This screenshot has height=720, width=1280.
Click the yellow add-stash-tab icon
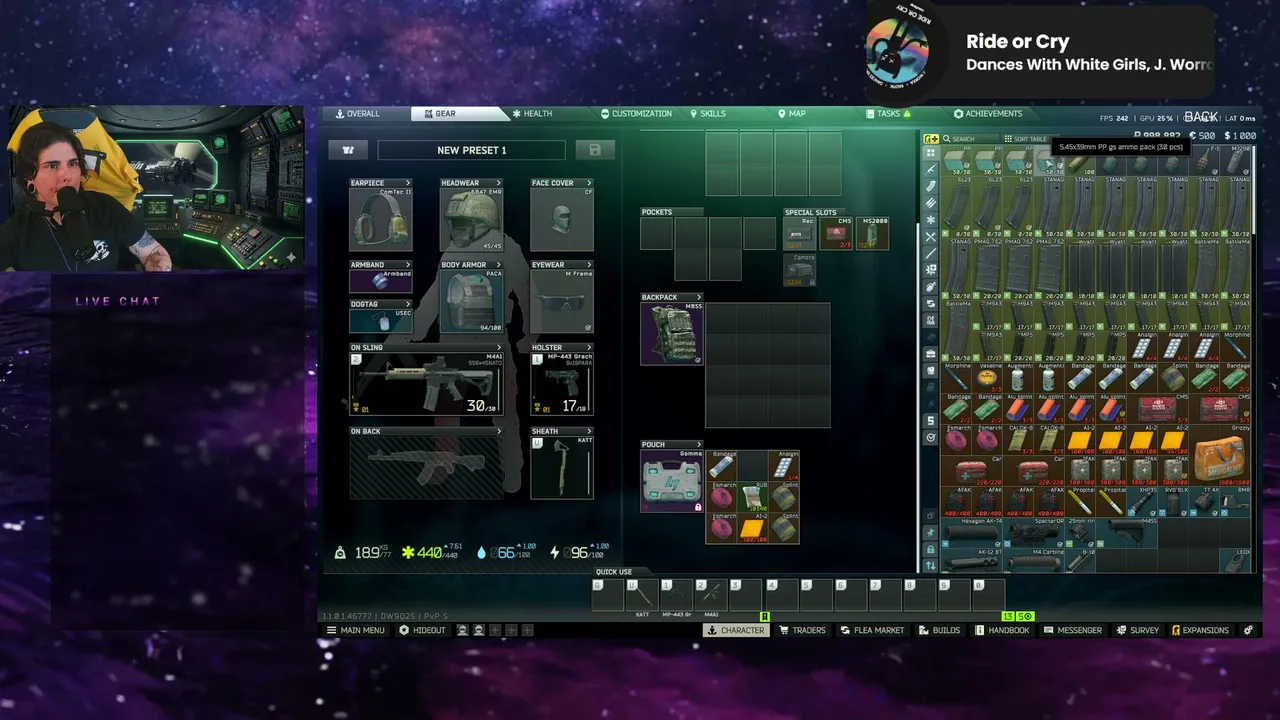(x=931, y=139)
